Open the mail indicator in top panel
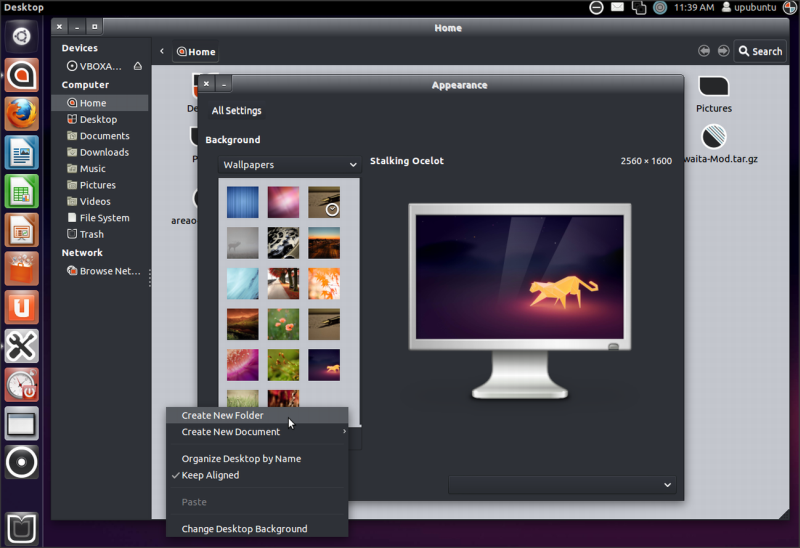 [x=617, y=7]
